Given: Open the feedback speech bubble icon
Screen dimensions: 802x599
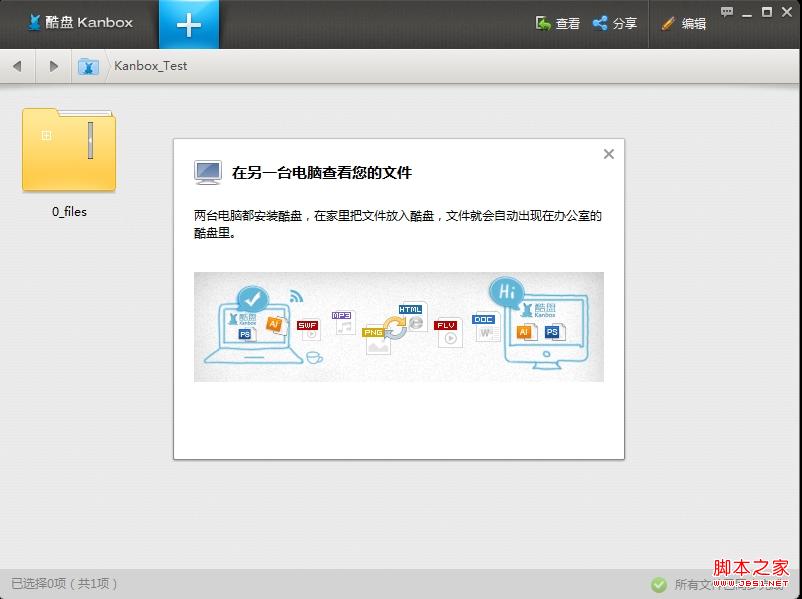Looking at the screenshot, I should pos(726,11).
